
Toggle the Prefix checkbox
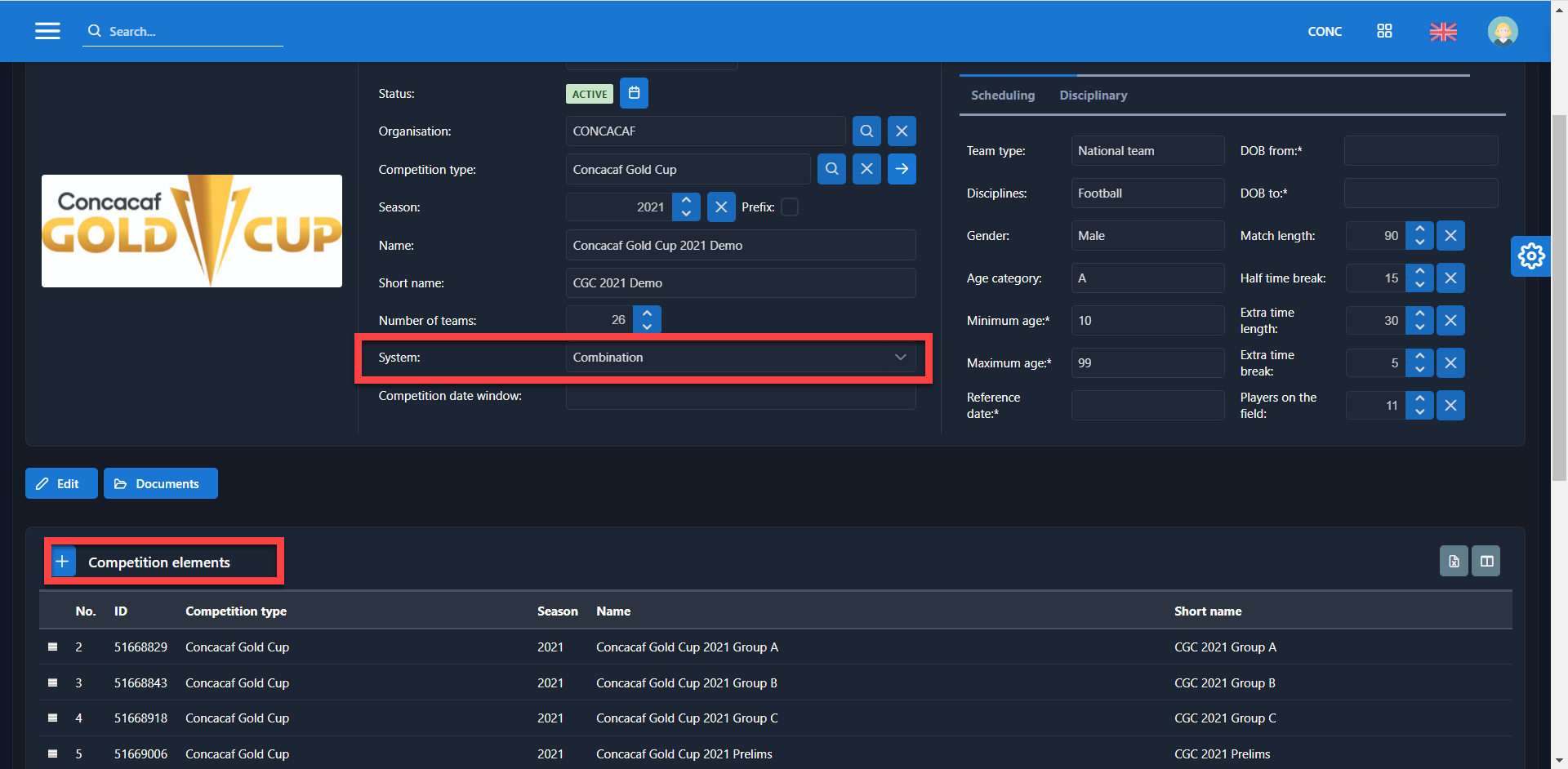[790, 207]
